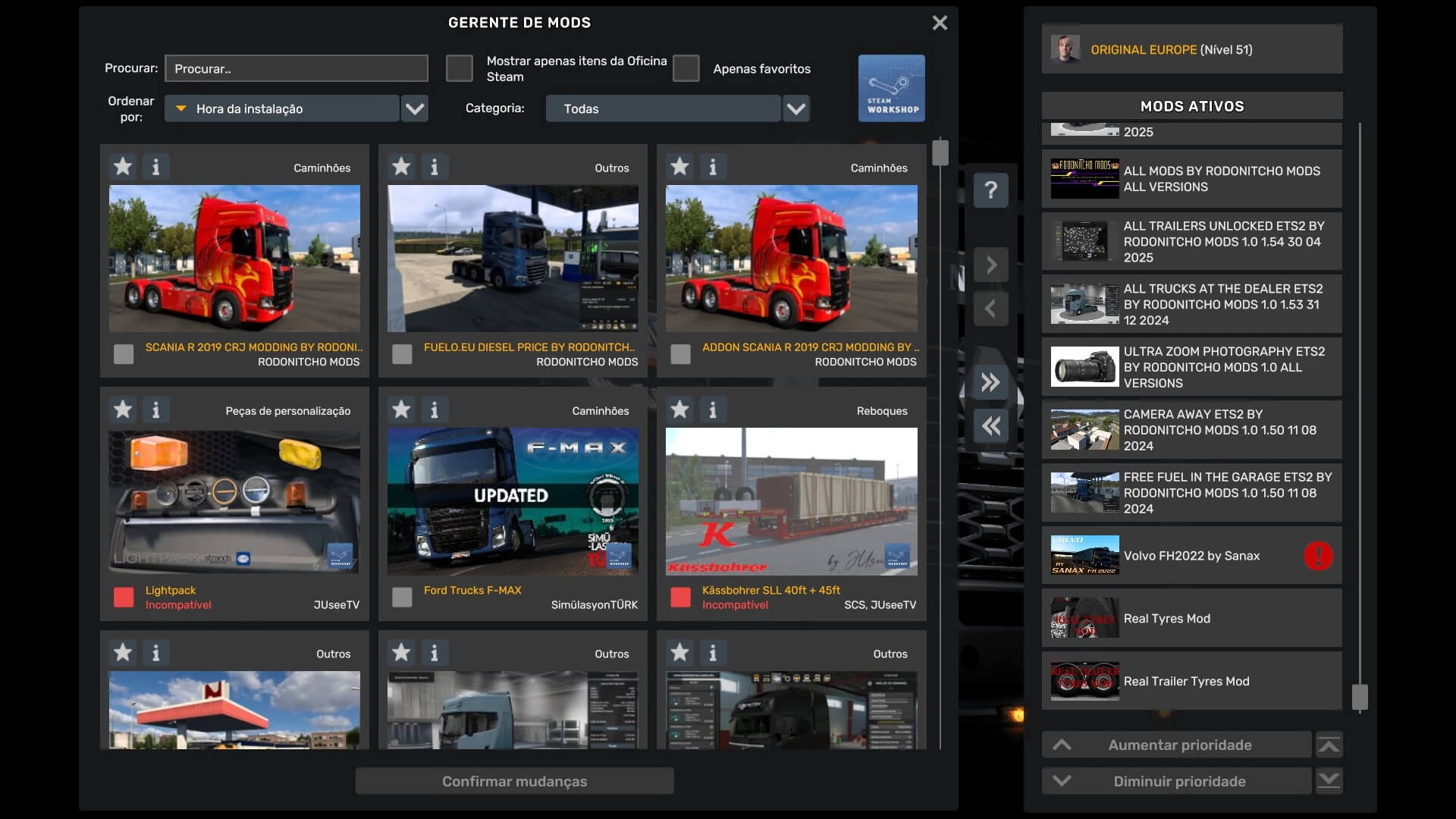
Task: Click Confirmar mudanças button
Action: coord(514,781)
